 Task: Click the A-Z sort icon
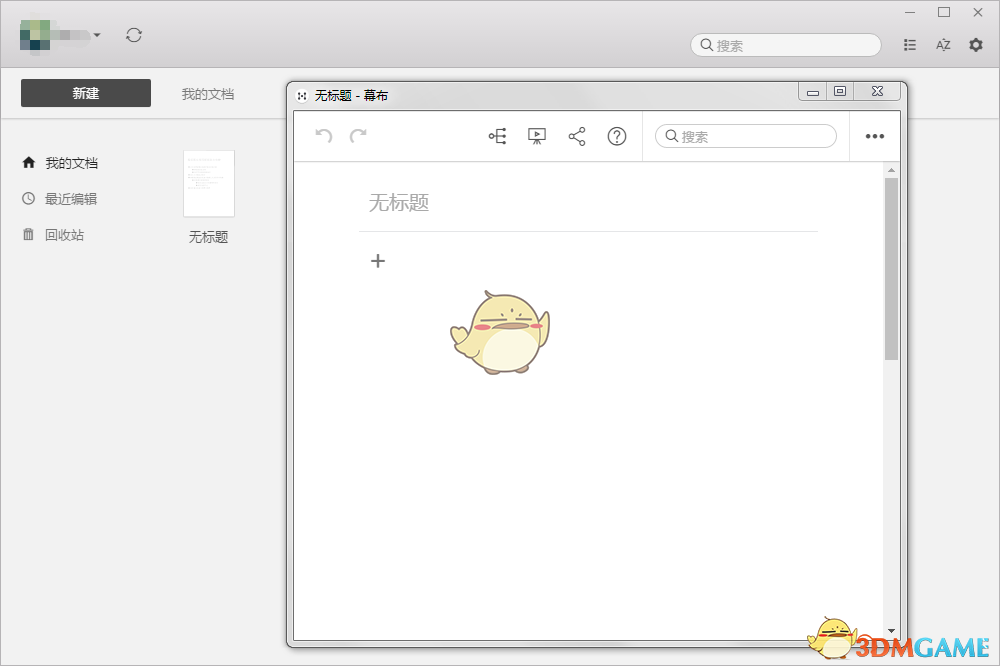click(942, 44)
